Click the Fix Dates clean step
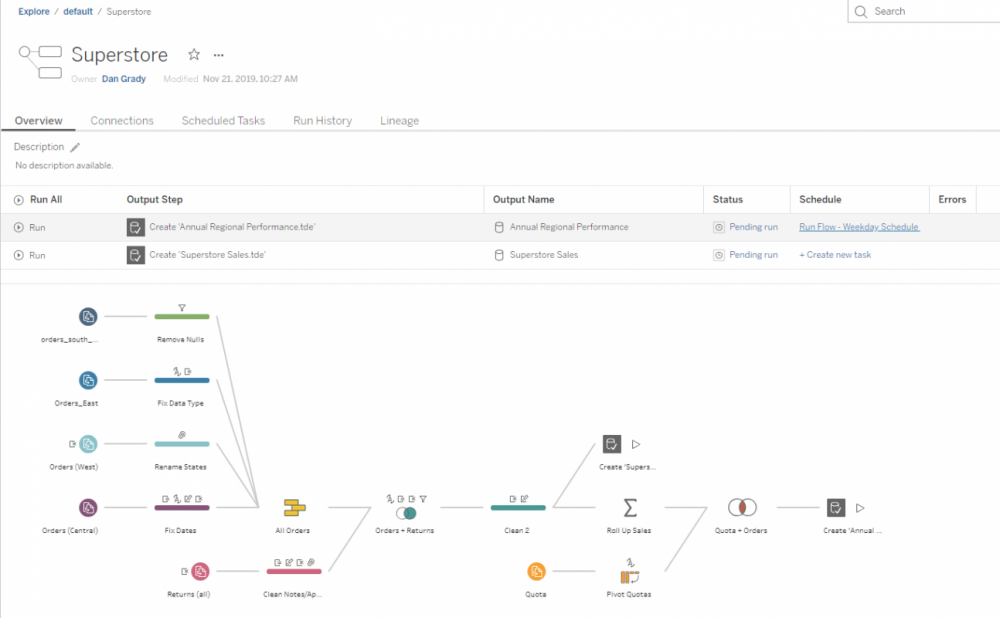This screenshot has width=1000, height=618. (x=182, y=508)
